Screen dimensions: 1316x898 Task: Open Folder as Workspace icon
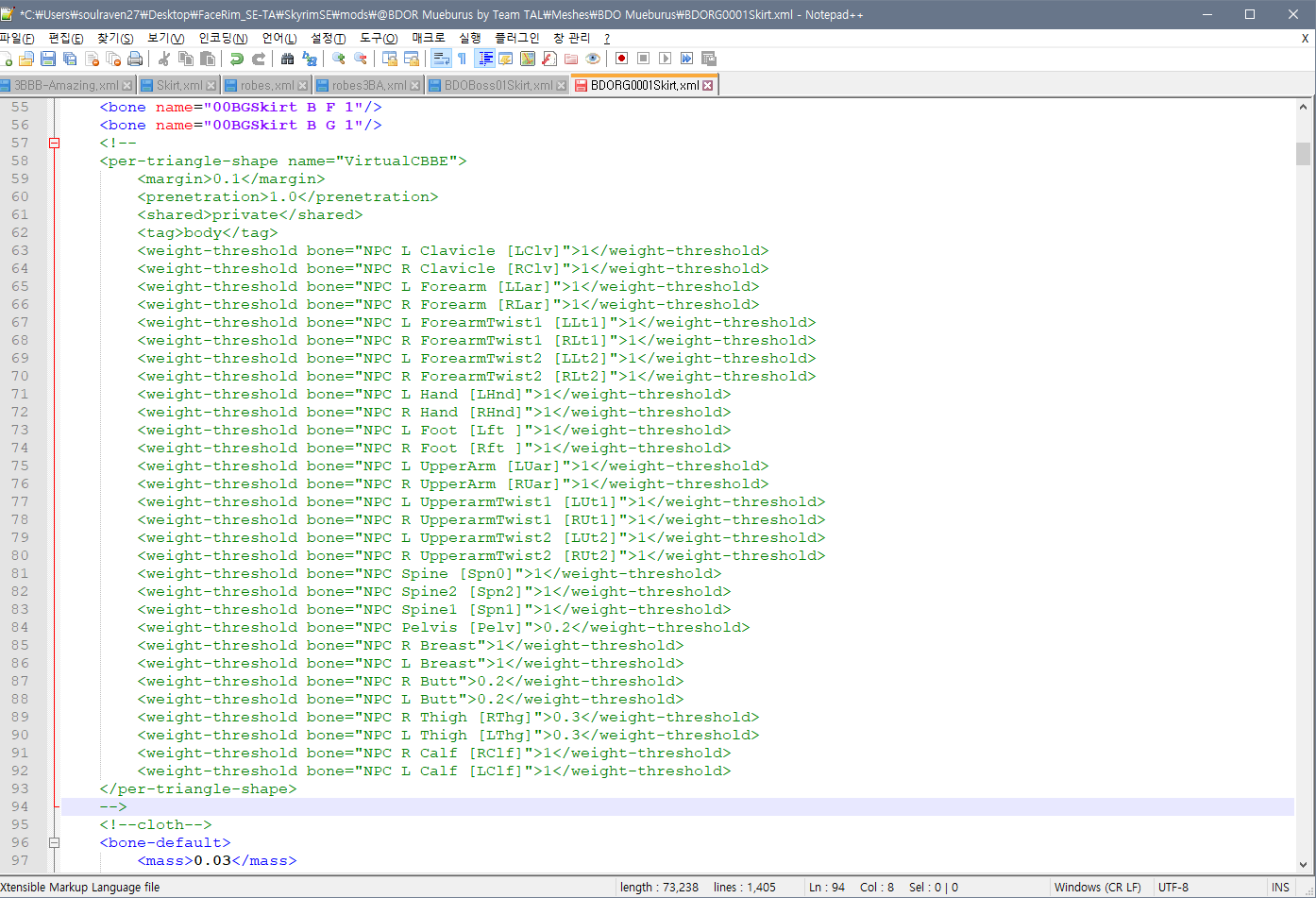point(571,59)
